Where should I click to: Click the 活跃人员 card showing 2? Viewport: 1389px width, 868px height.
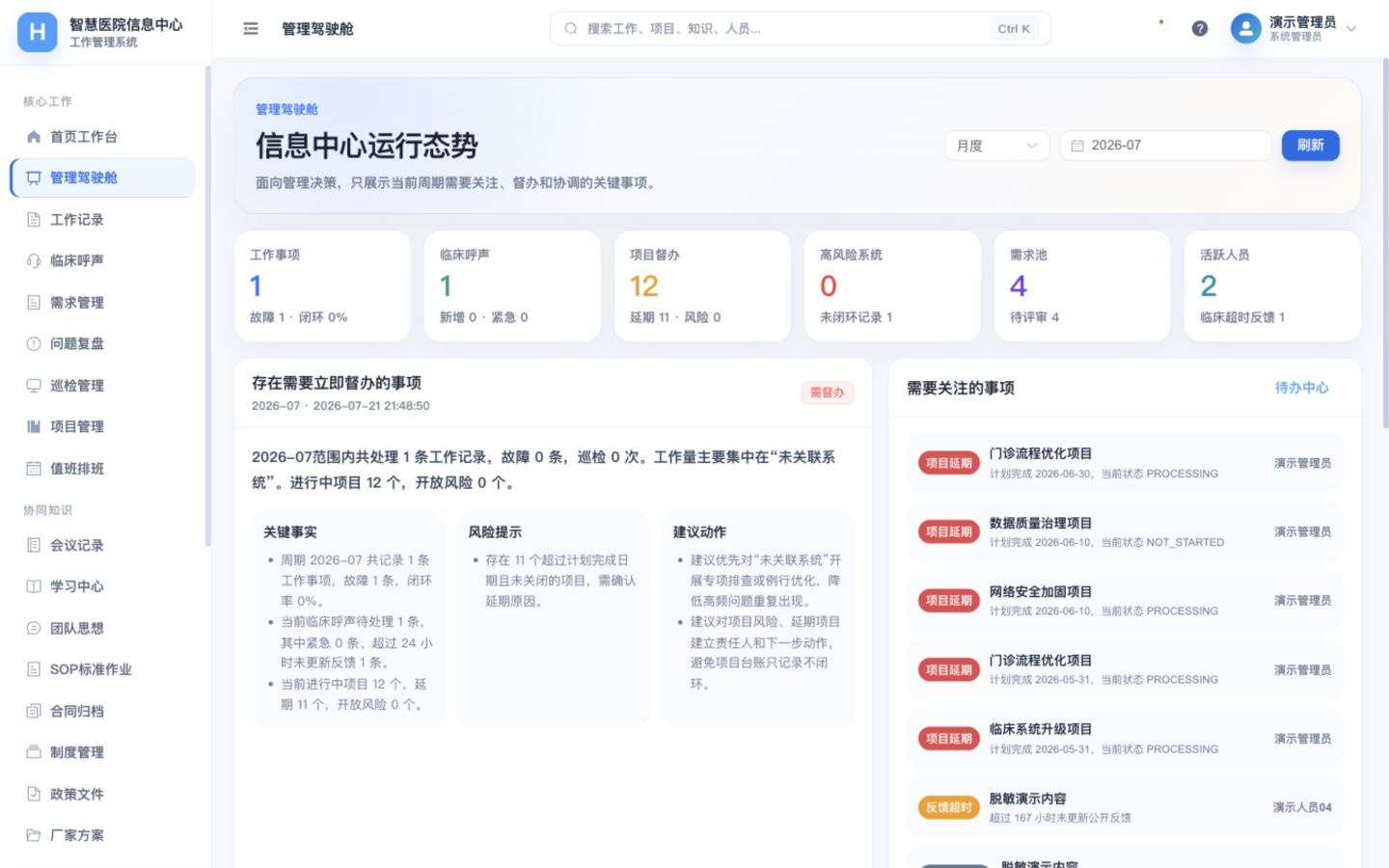coord(1272,285)
